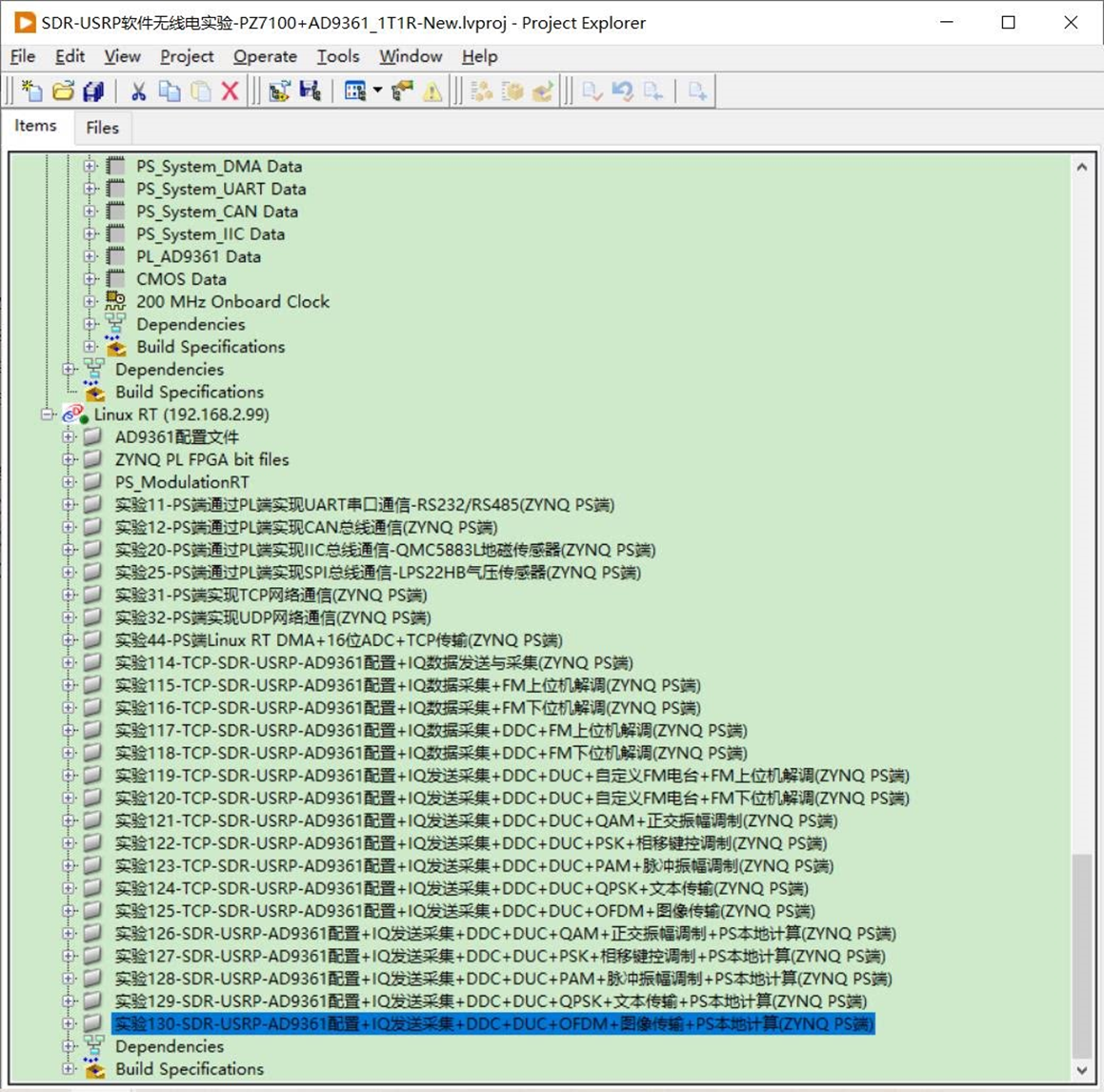Click the vertical scrollbar thumb
The image size is (1104, 1092).
tap(1082, 956)
